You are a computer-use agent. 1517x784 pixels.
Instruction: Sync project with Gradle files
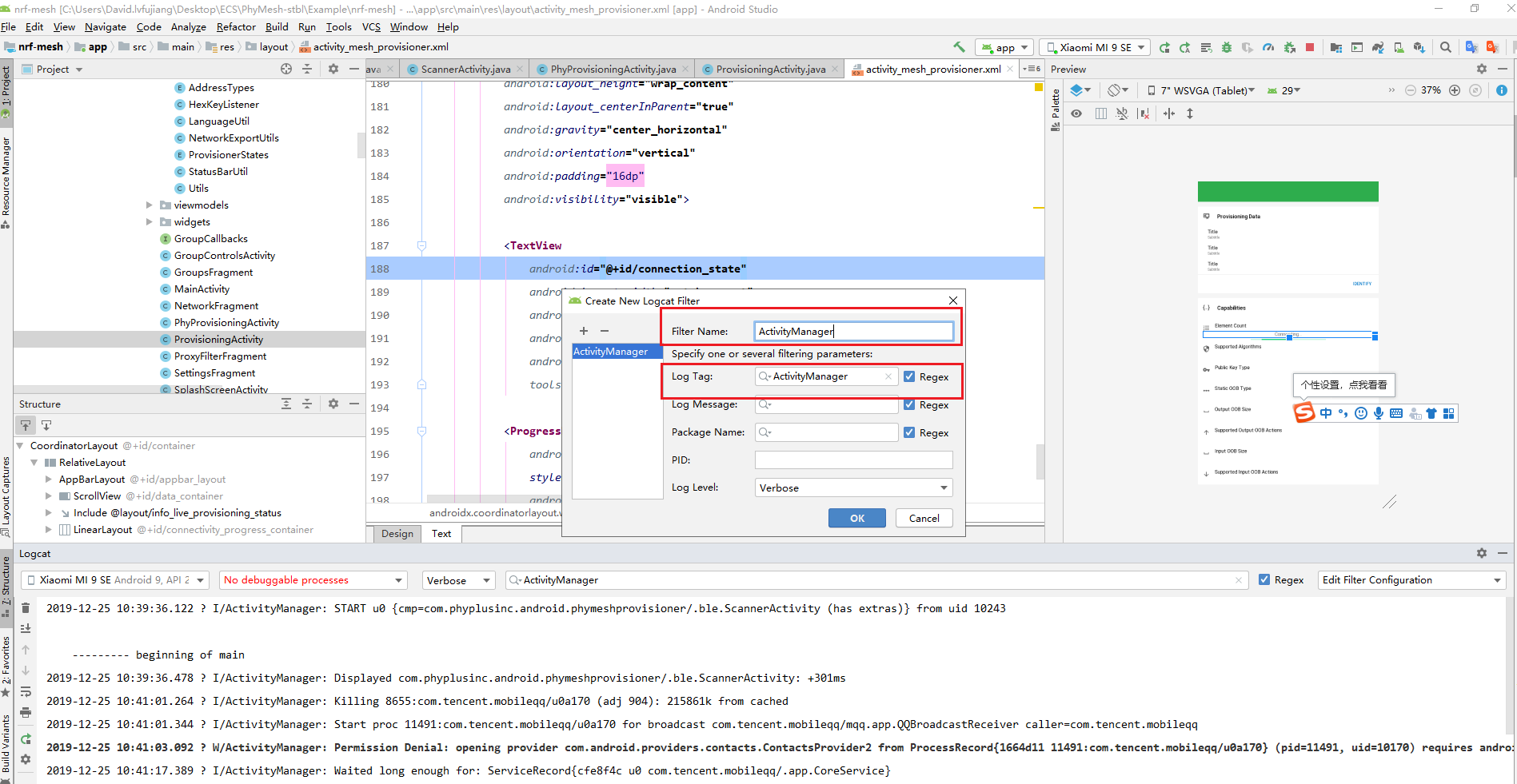(1378, 47)
